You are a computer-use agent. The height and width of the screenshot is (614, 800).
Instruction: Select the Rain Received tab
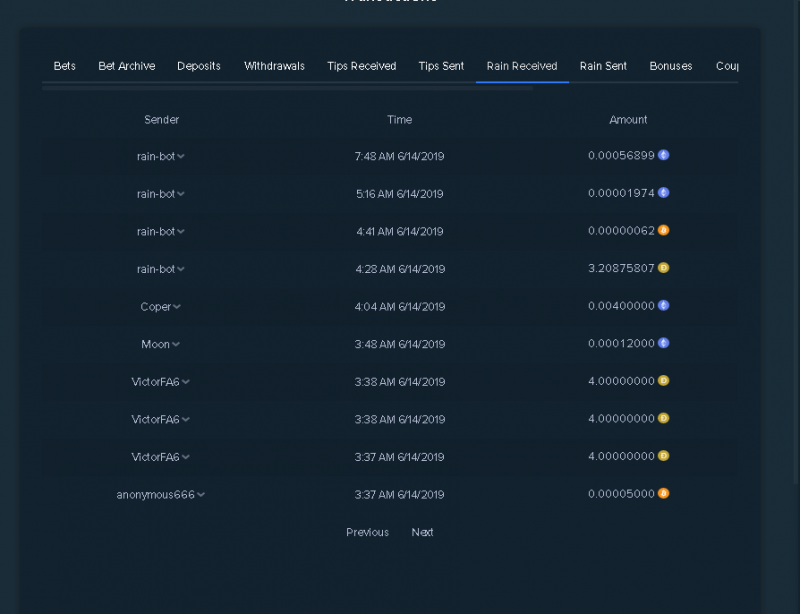[x=522, y=66]
